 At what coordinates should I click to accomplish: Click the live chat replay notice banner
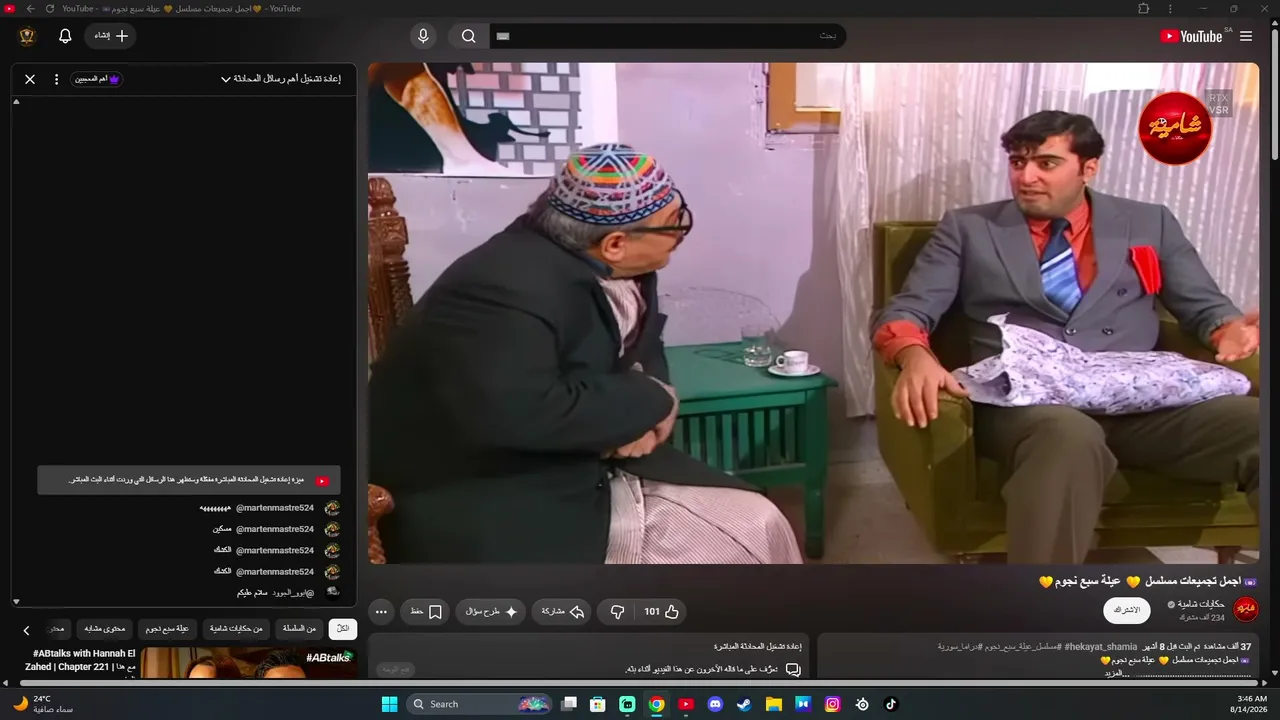[189, 480]
